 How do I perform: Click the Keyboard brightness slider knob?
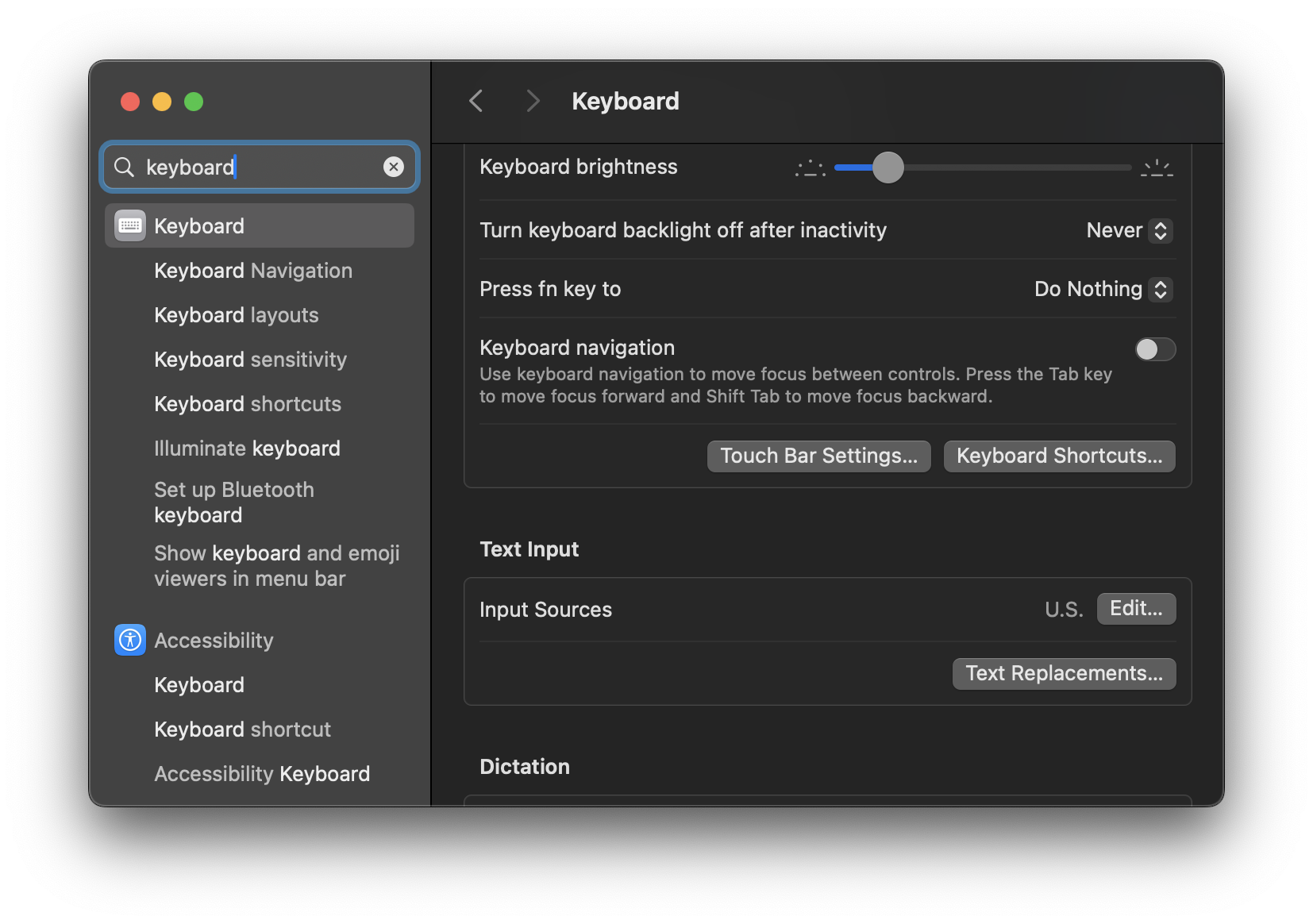point(888,167)
